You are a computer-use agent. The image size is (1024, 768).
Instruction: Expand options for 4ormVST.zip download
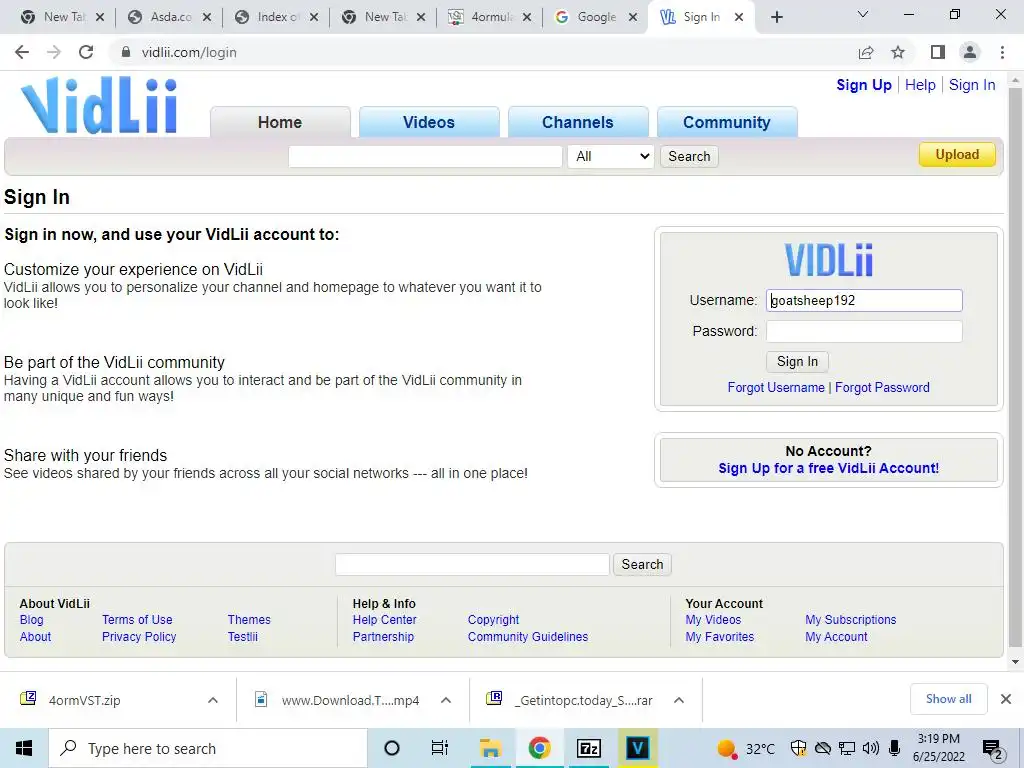click(x=213, y=700)
